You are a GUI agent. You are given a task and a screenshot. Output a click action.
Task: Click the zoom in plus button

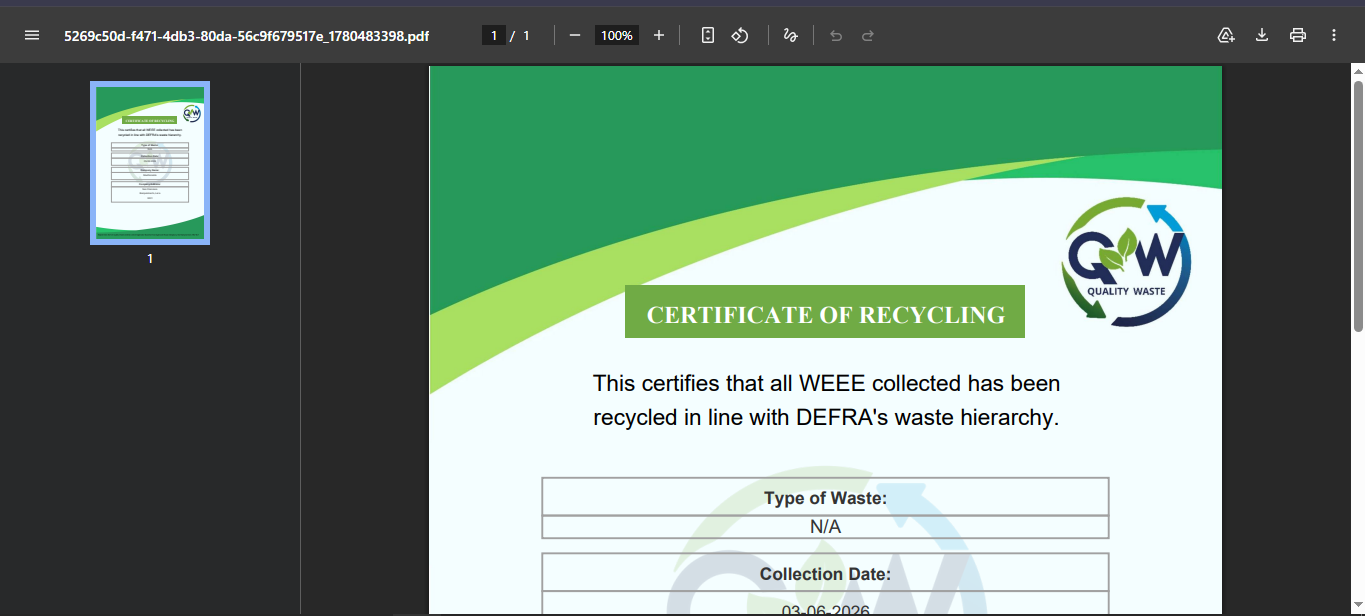tap(659, 35)
